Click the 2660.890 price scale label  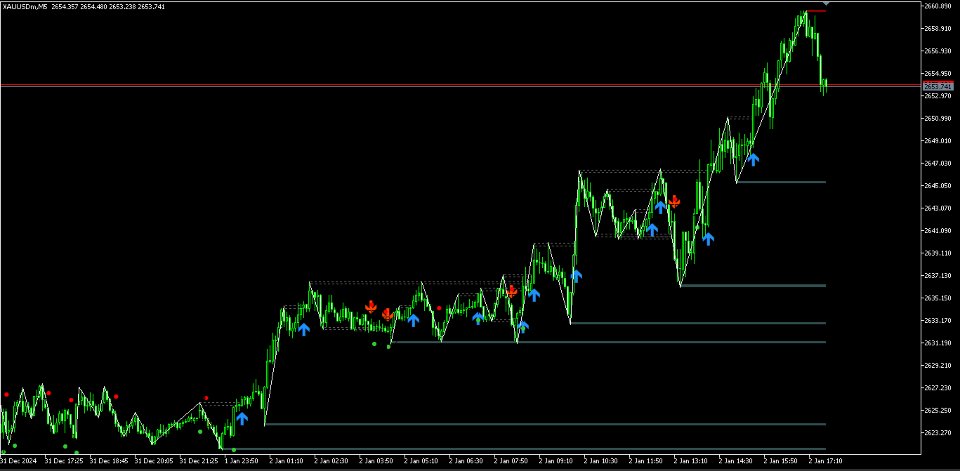pyautogui.click(x=937, y=6)
